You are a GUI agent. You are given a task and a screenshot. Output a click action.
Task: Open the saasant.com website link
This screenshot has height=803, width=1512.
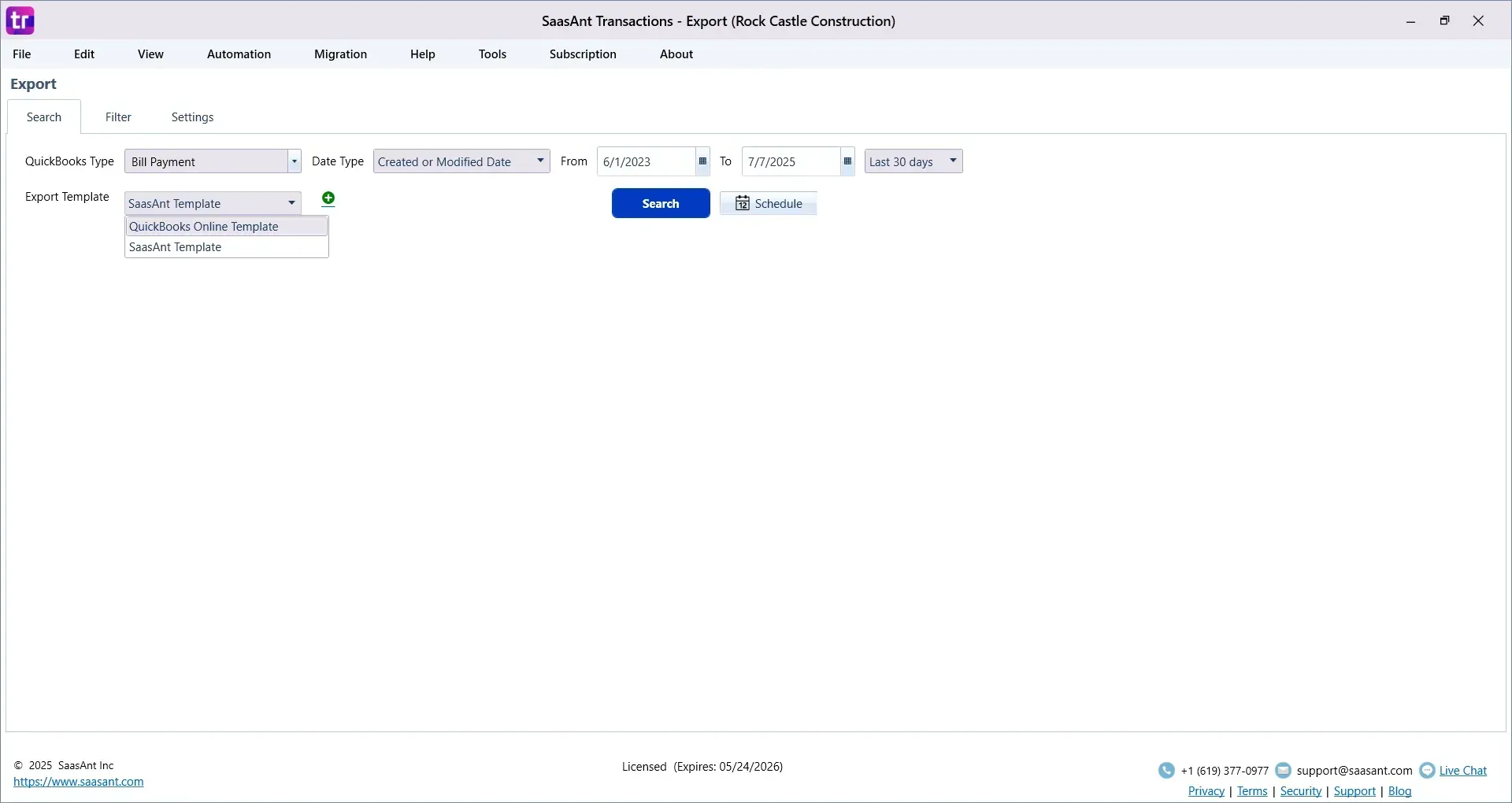(79, 783)
